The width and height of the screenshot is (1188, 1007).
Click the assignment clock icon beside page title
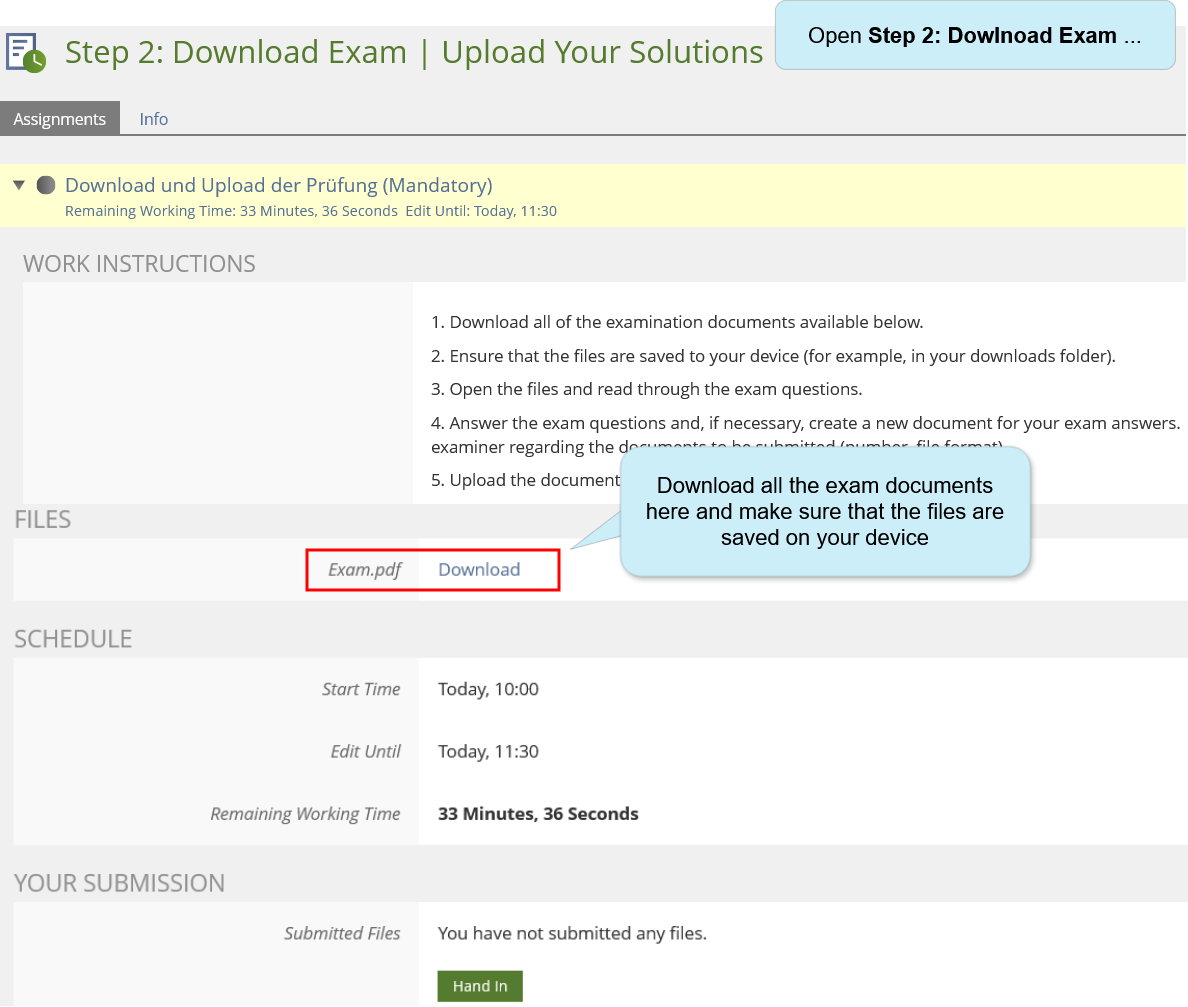pos(26,53)
